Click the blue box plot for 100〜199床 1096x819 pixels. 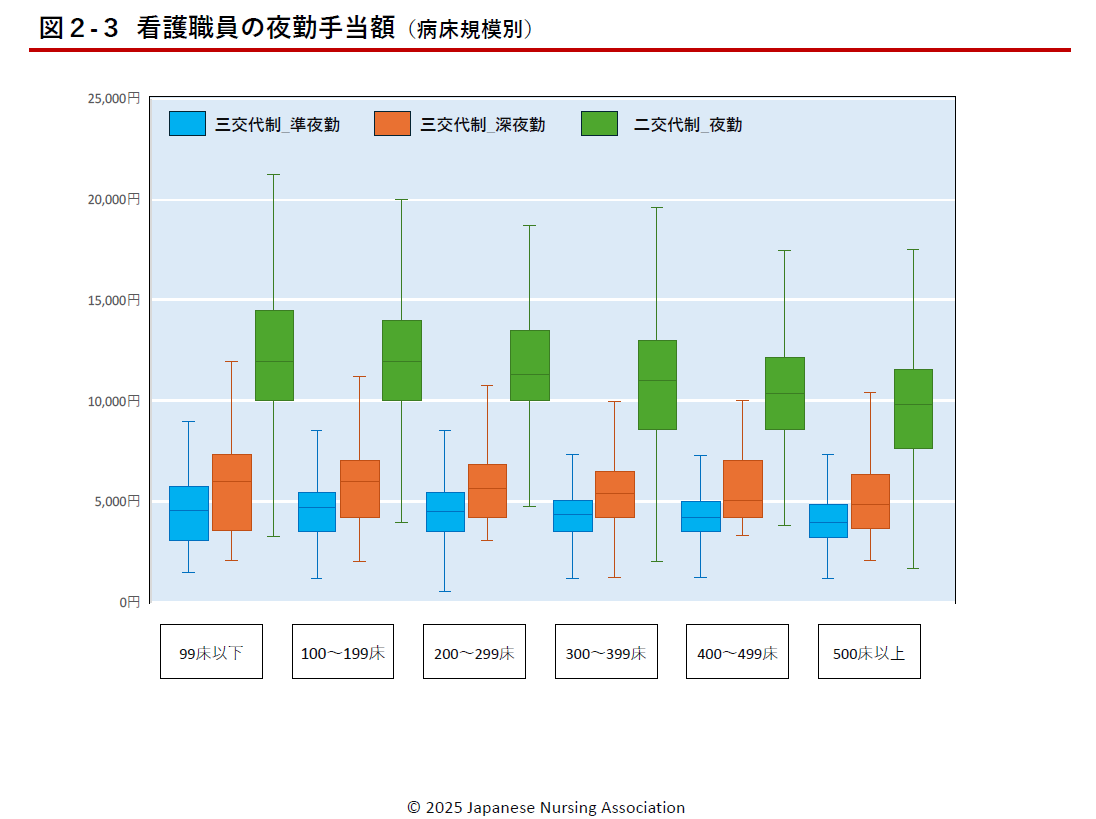(317, 511)
